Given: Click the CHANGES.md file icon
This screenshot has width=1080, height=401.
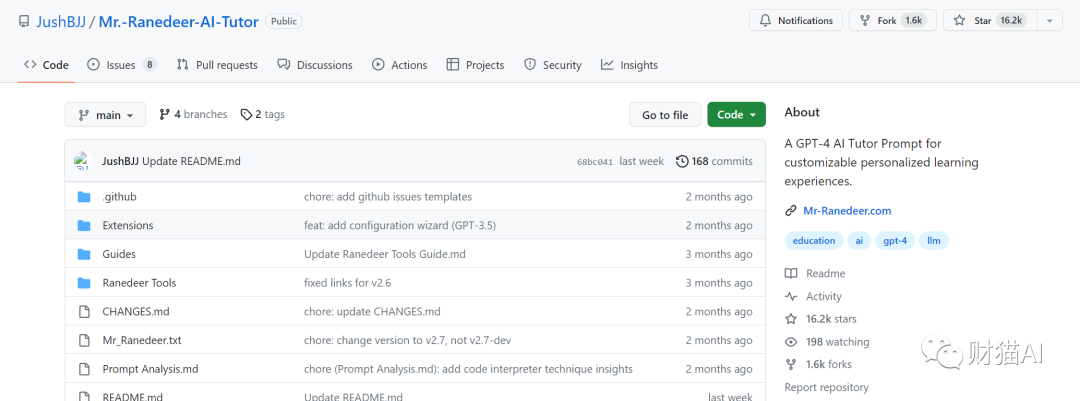Looking at the screenshot, I should click(x=84, y=311).
